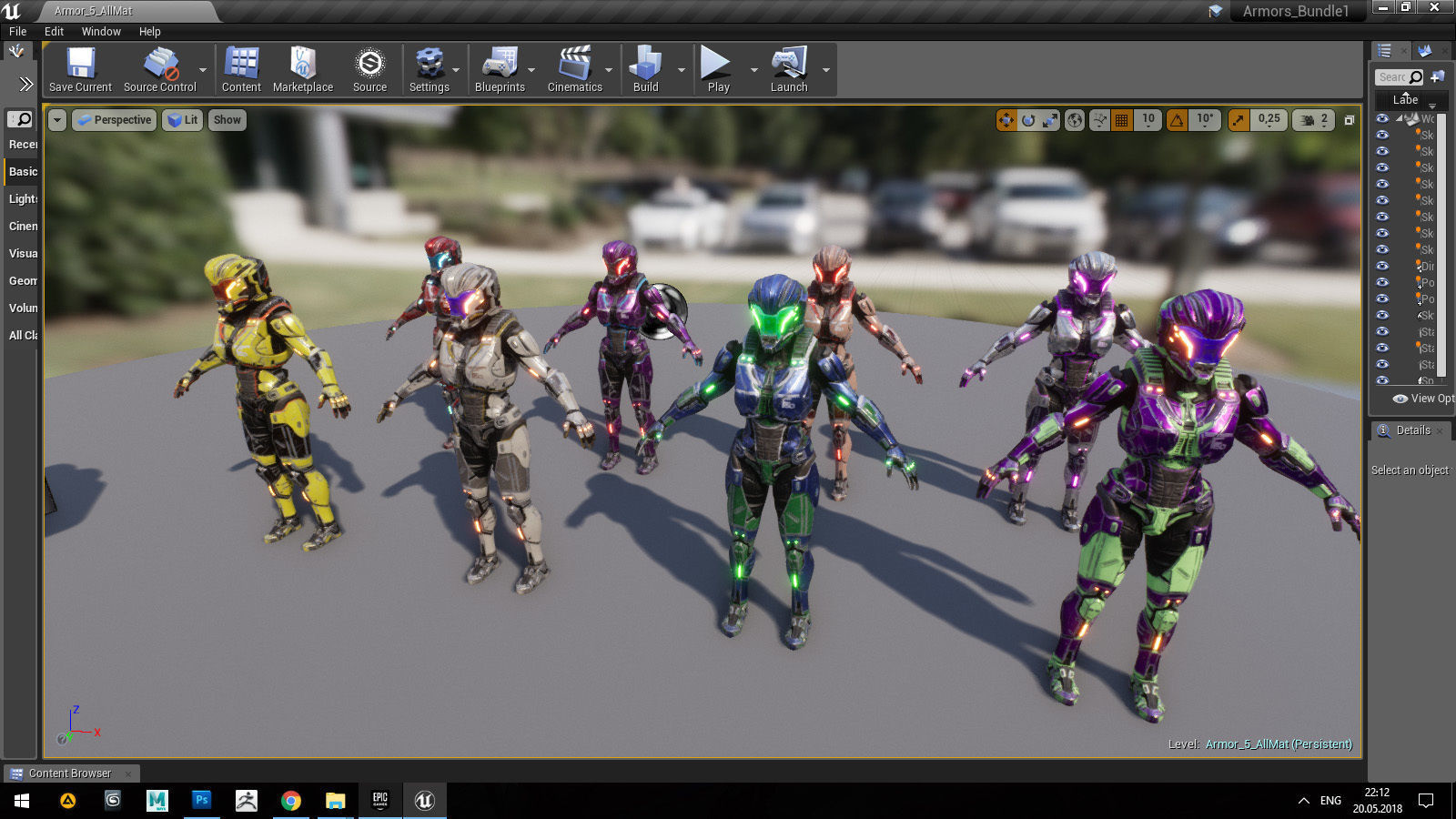Select the Lights category in Modes
The image size is (1456, 819).
23,198
